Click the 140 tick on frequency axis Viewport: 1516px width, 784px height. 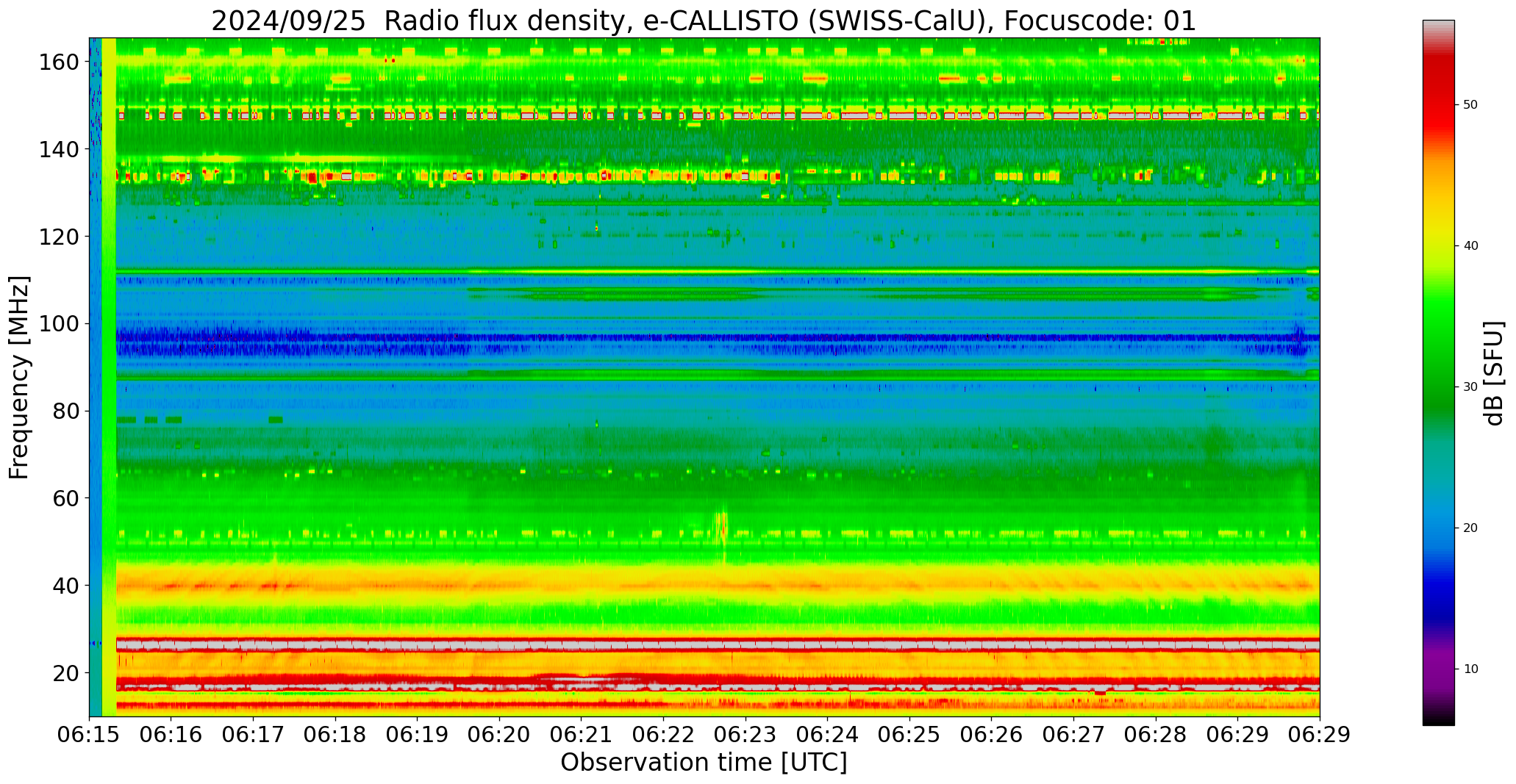(x=59, y=149)
